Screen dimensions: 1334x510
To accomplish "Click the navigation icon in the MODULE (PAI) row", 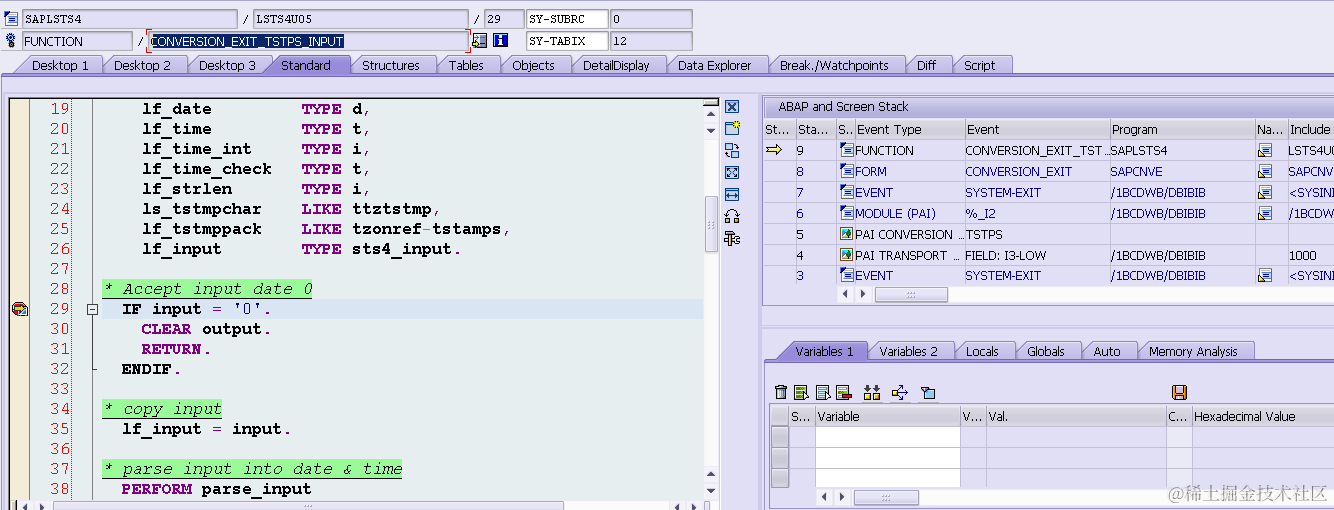I will click(1264, 213).
